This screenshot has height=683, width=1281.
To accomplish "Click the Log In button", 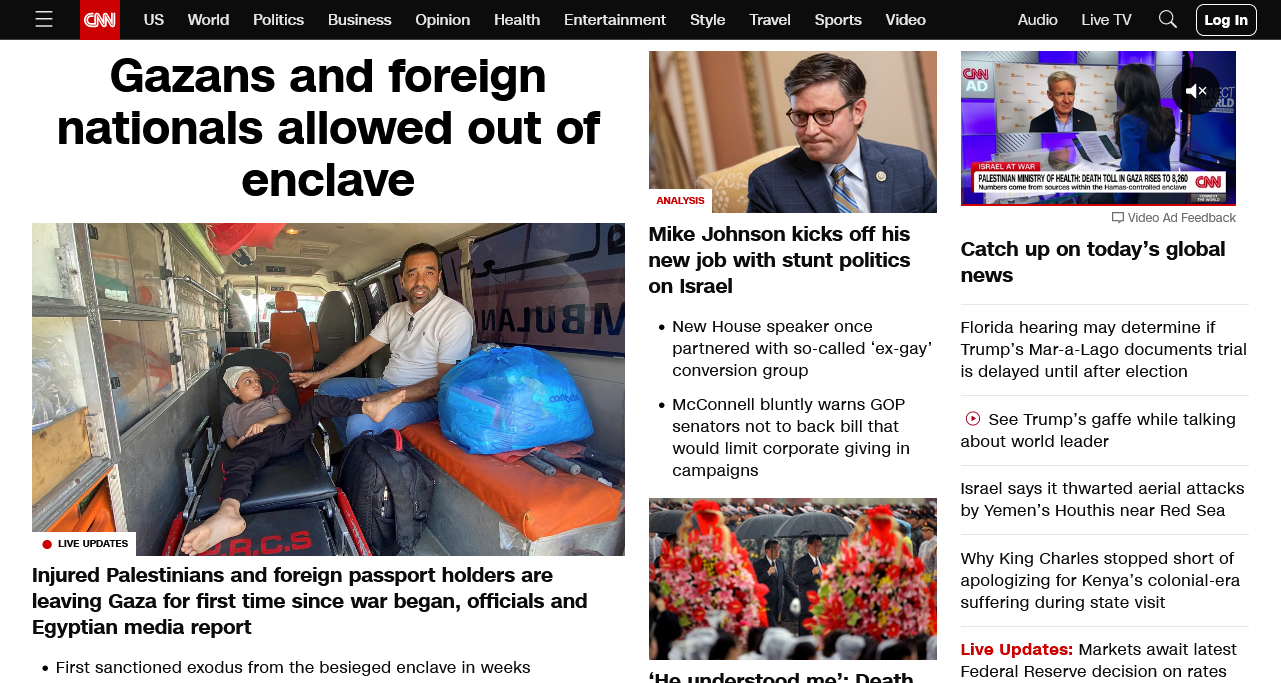I will pos(1226,20).
